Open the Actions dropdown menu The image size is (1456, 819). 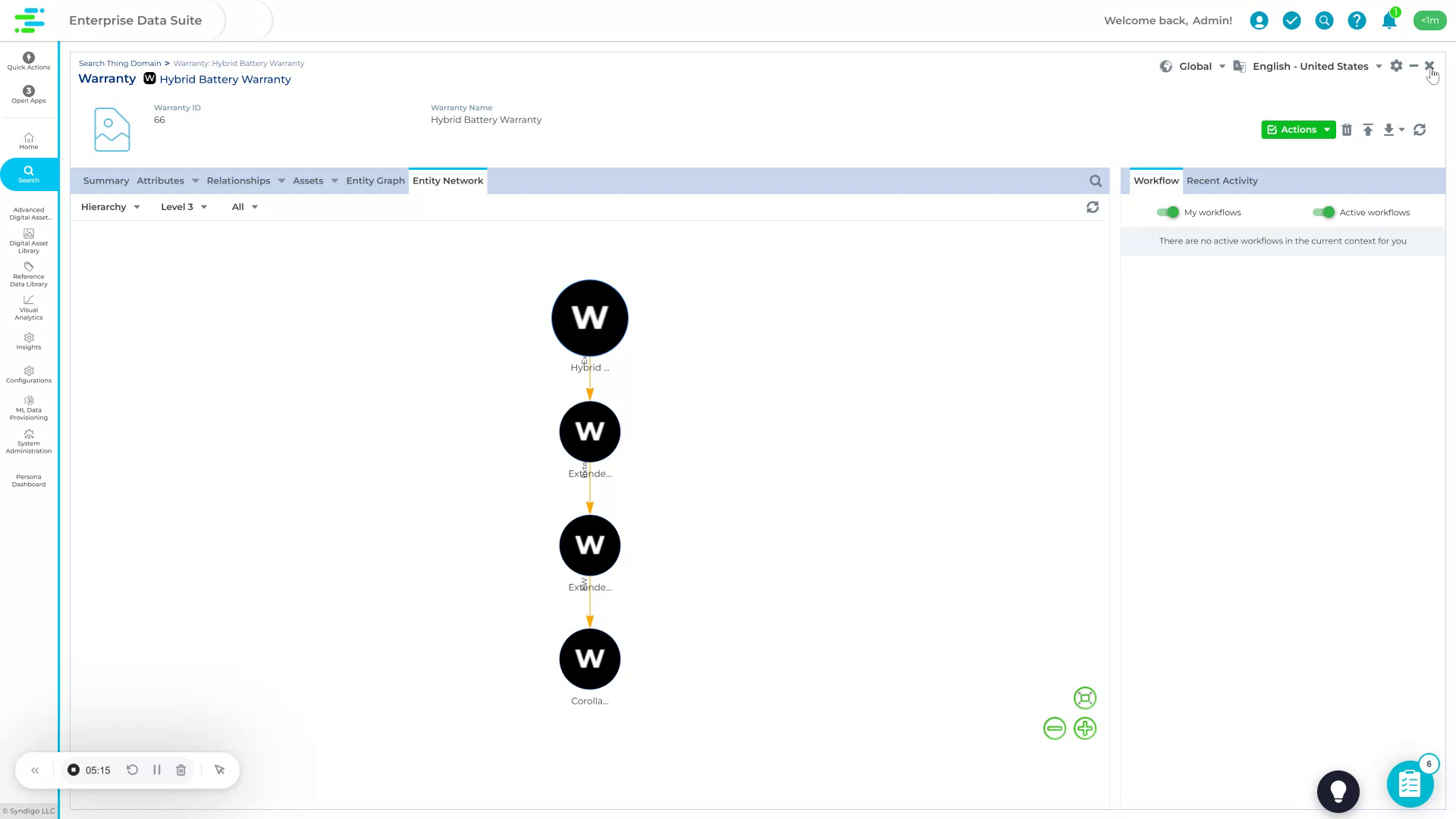[1298, 130]
